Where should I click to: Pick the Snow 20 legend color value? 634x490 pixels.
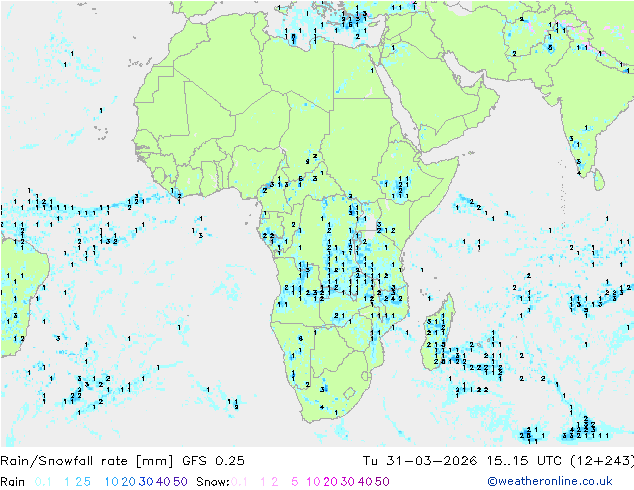(x=330, y=482)
